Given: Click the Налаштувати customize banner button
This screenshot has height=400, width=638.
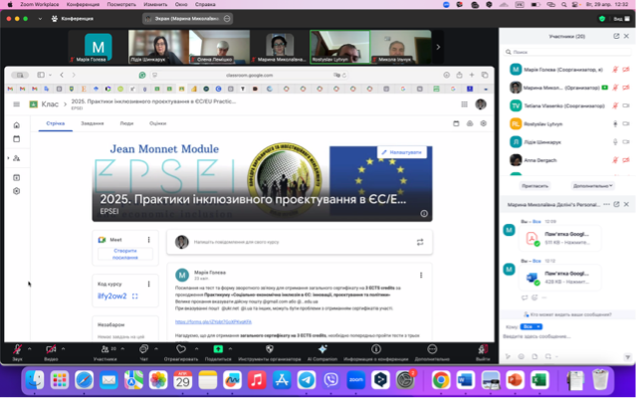Looking at the screenshot, I should 402,152.
